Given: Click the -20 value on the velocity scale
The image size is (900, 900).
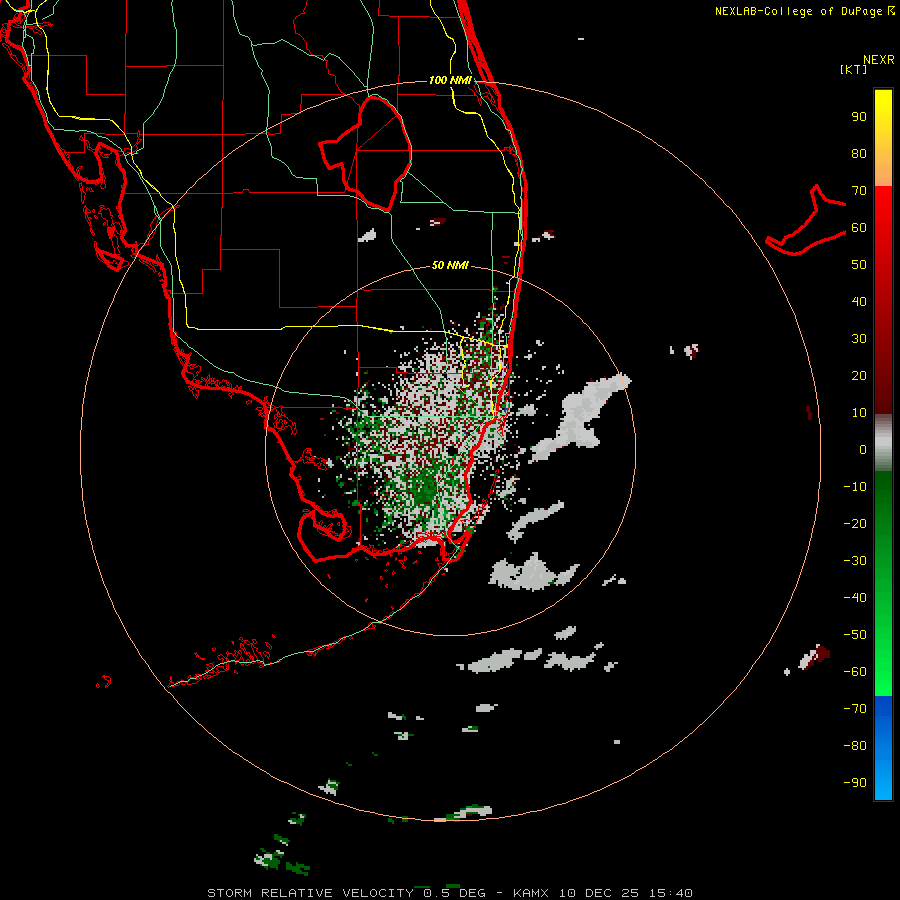Looking at the screenshot, I should (855, 524).
